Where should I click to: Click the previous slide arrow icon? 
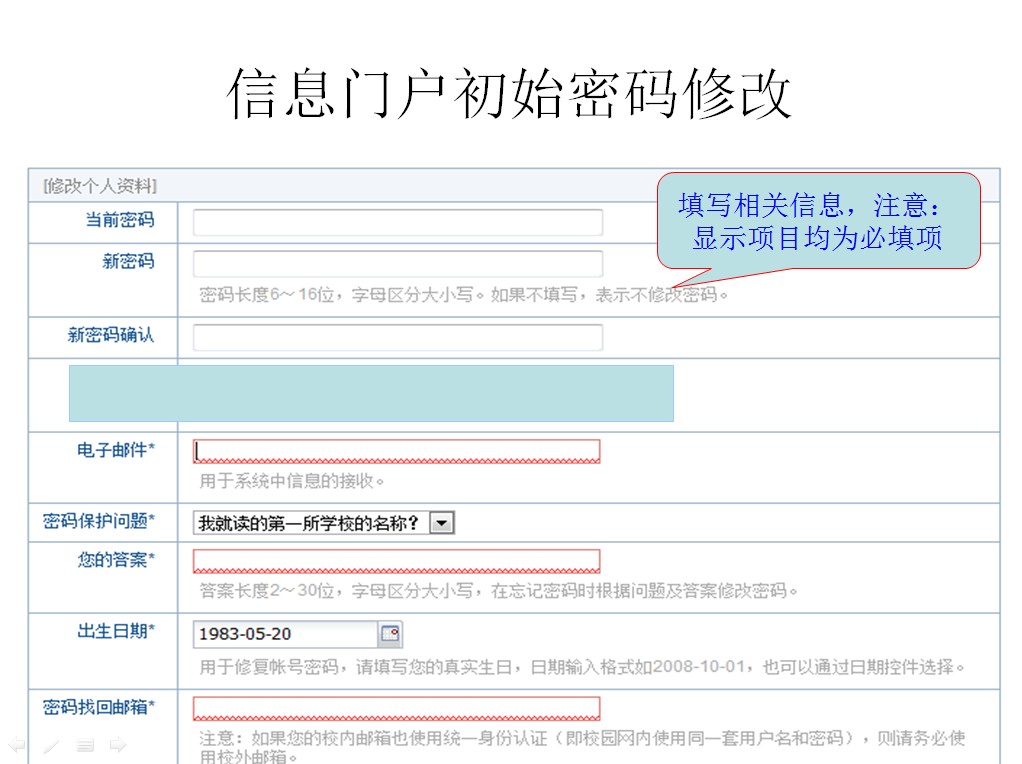[17, 745]
